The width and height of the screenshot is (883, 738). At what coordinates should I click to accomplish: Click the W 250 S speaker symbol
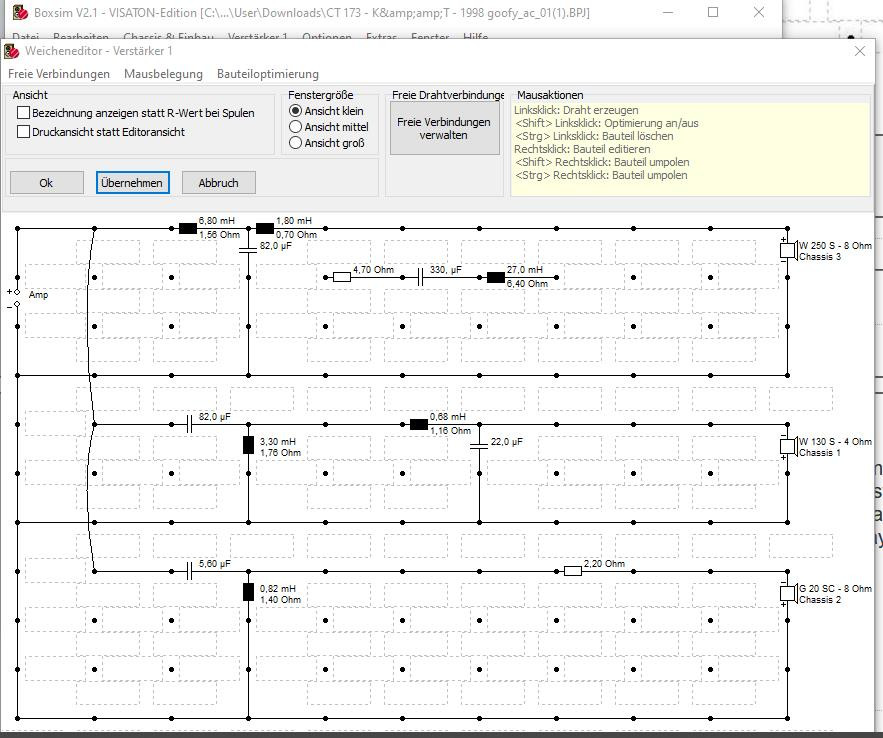pyautogui.click(x=788, y=250)
